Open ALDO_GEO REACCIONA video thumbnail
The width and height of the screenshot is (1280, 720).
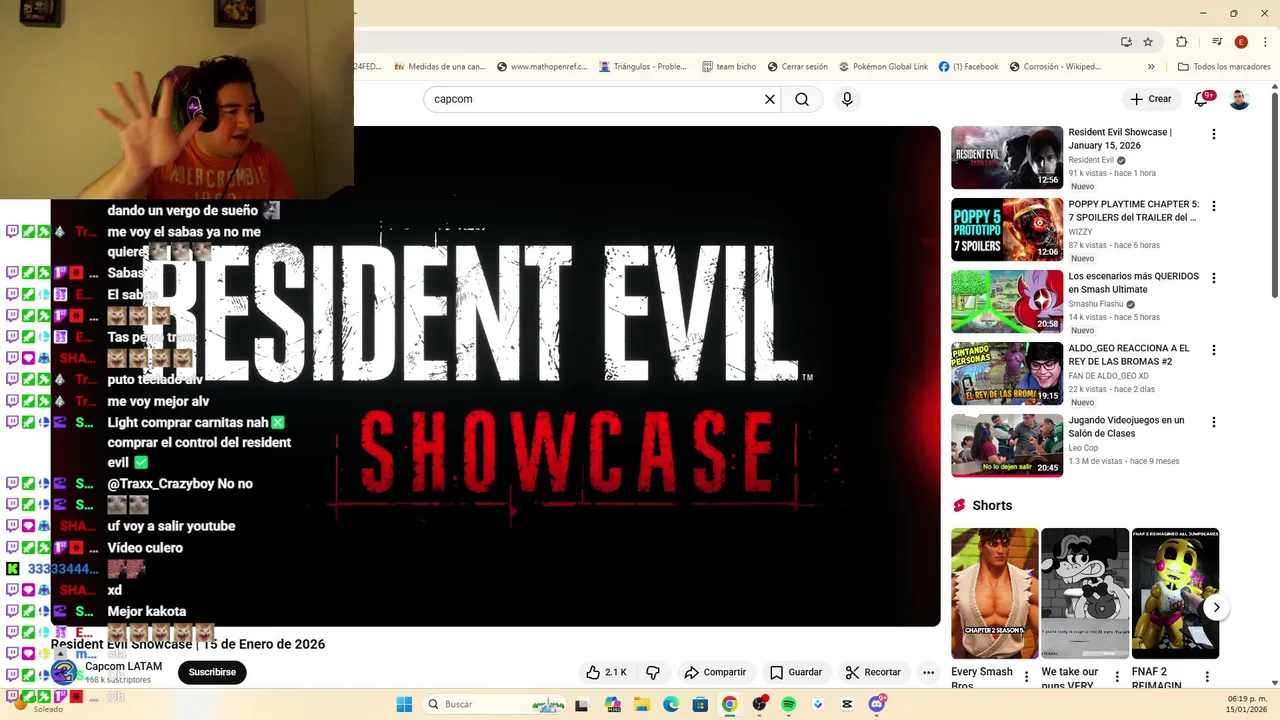click(1007, 373)
